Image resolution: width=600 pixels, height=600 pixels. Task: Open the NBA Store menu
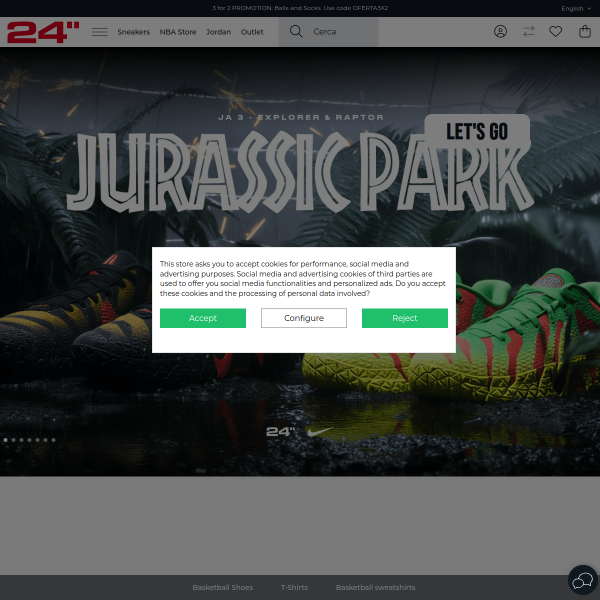pyautogui.click(x=178, y=32)
